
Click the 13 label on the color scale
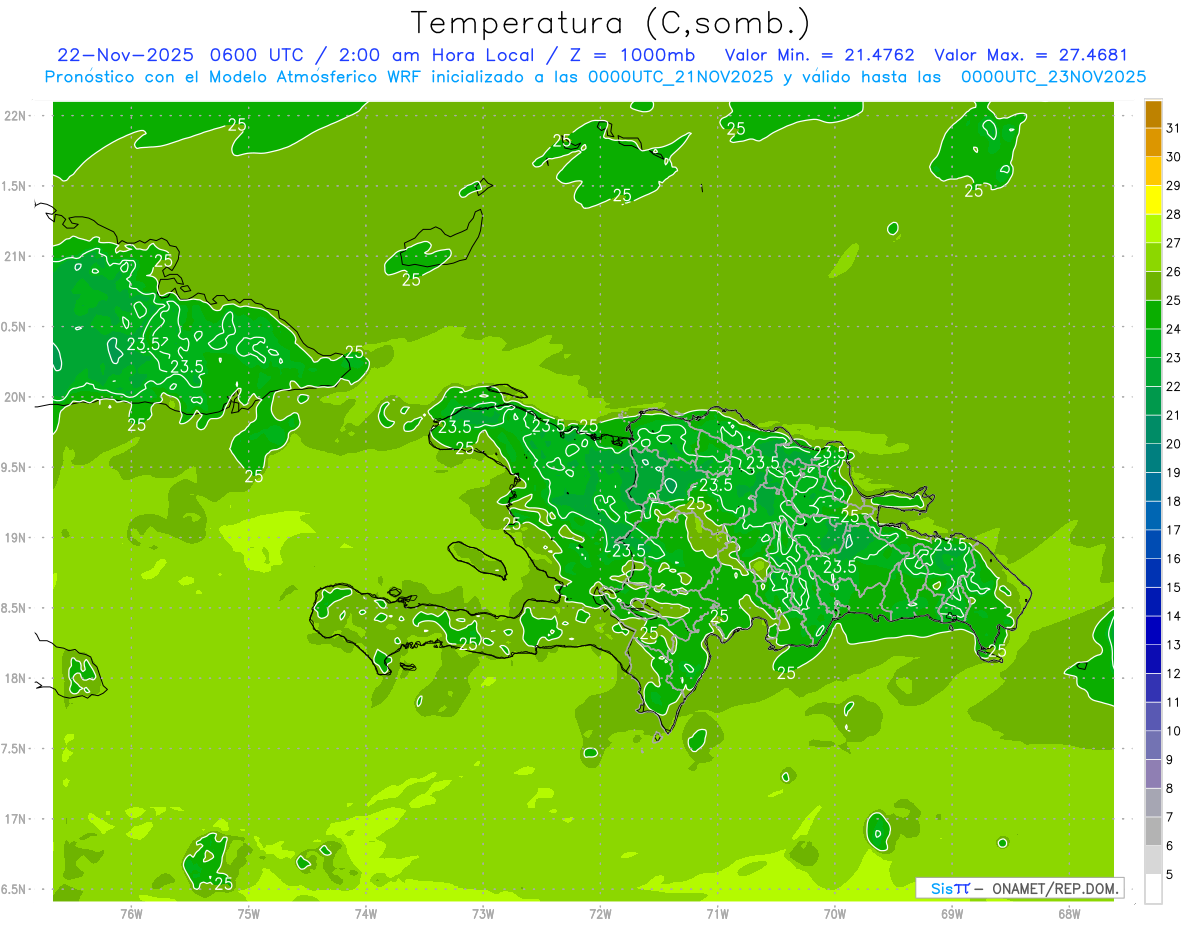coord(1173,645)
